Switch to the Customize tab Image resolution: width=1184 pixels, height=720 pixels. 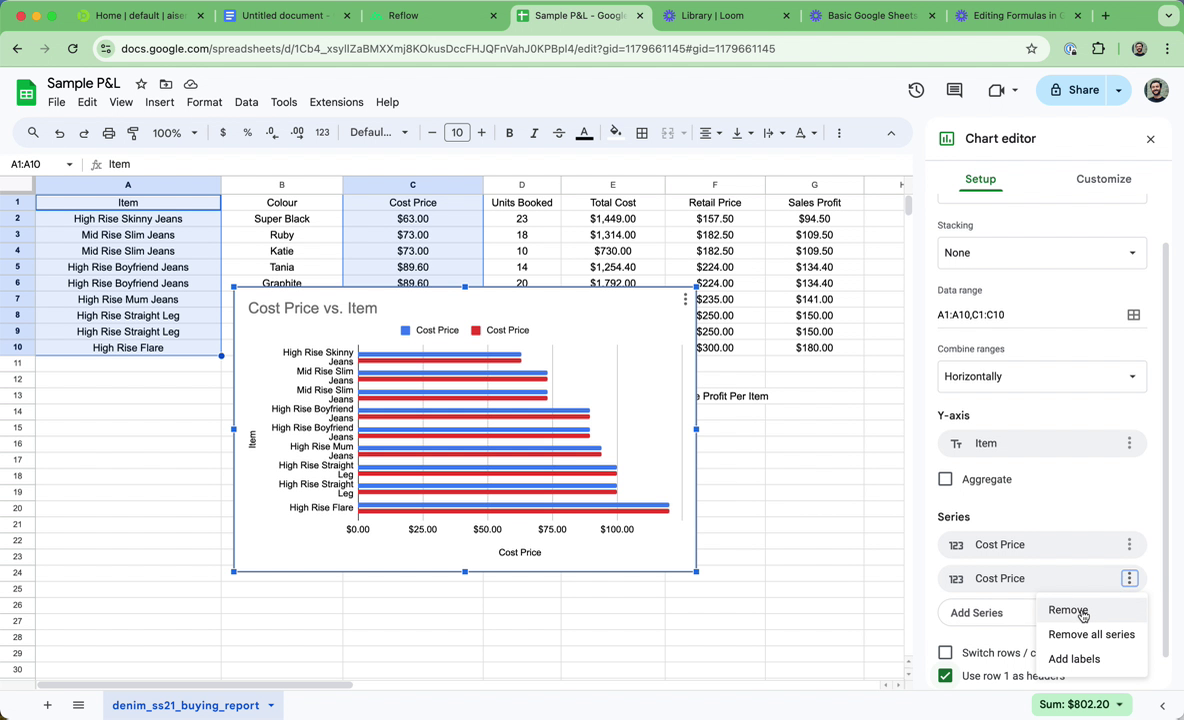[x=1103, y=179]
